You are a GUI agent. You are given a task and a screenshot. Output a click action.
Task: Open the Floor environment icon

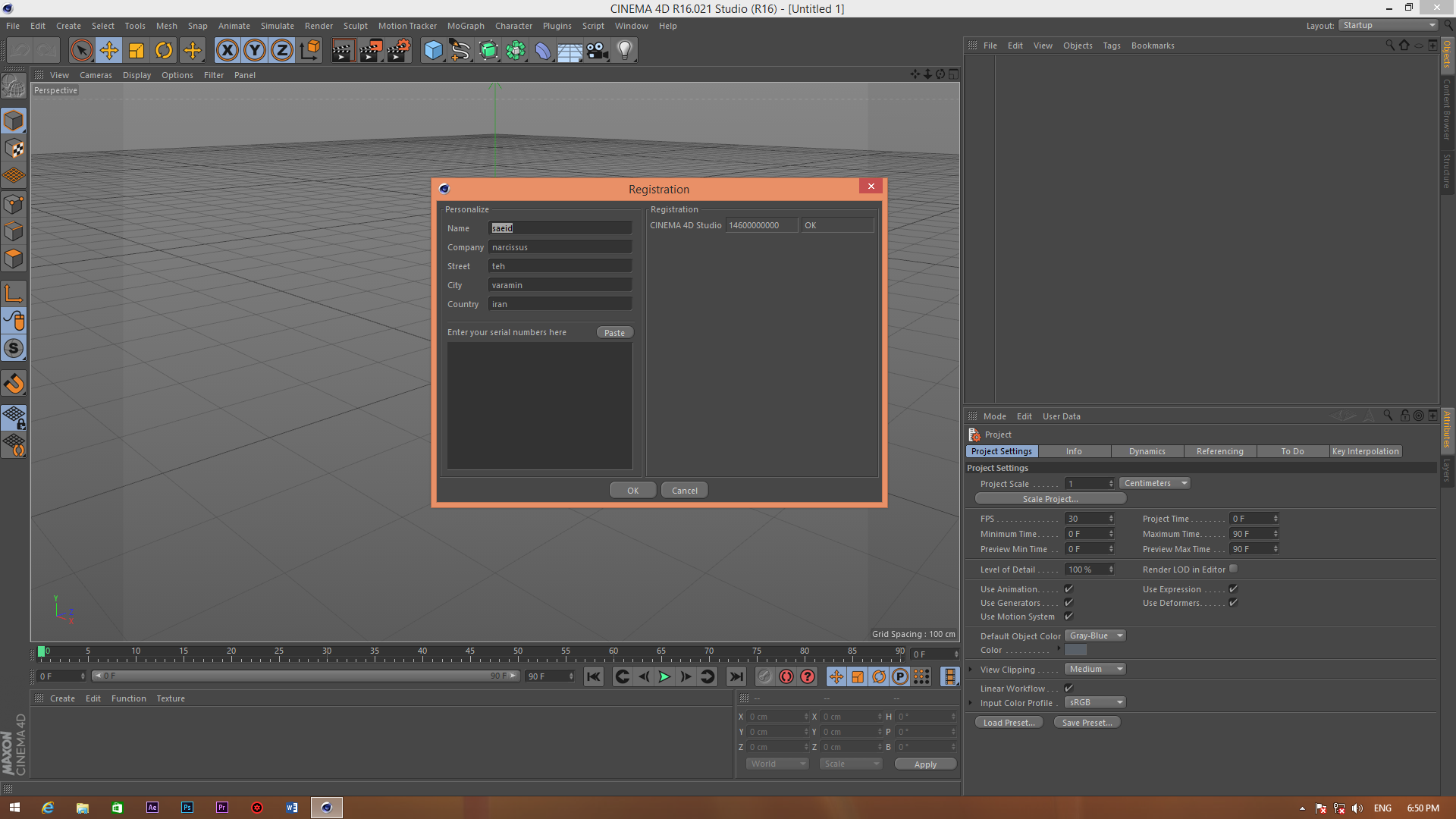(570, 51)
